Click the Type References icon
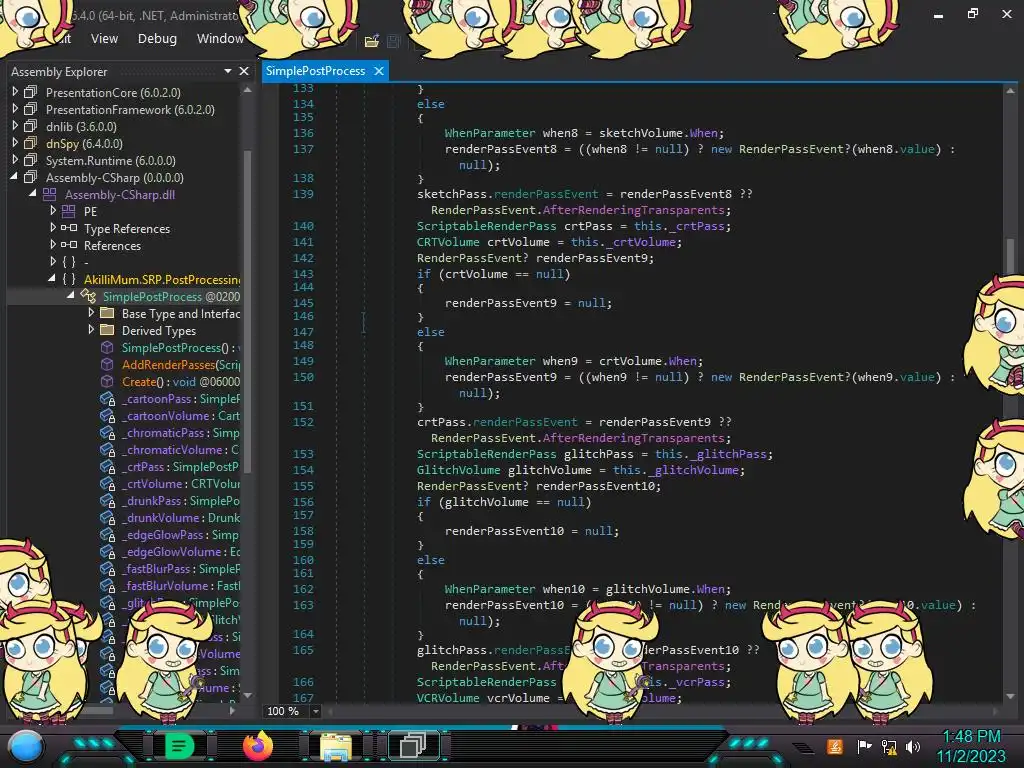1024x768 pixels. [69, 228]
